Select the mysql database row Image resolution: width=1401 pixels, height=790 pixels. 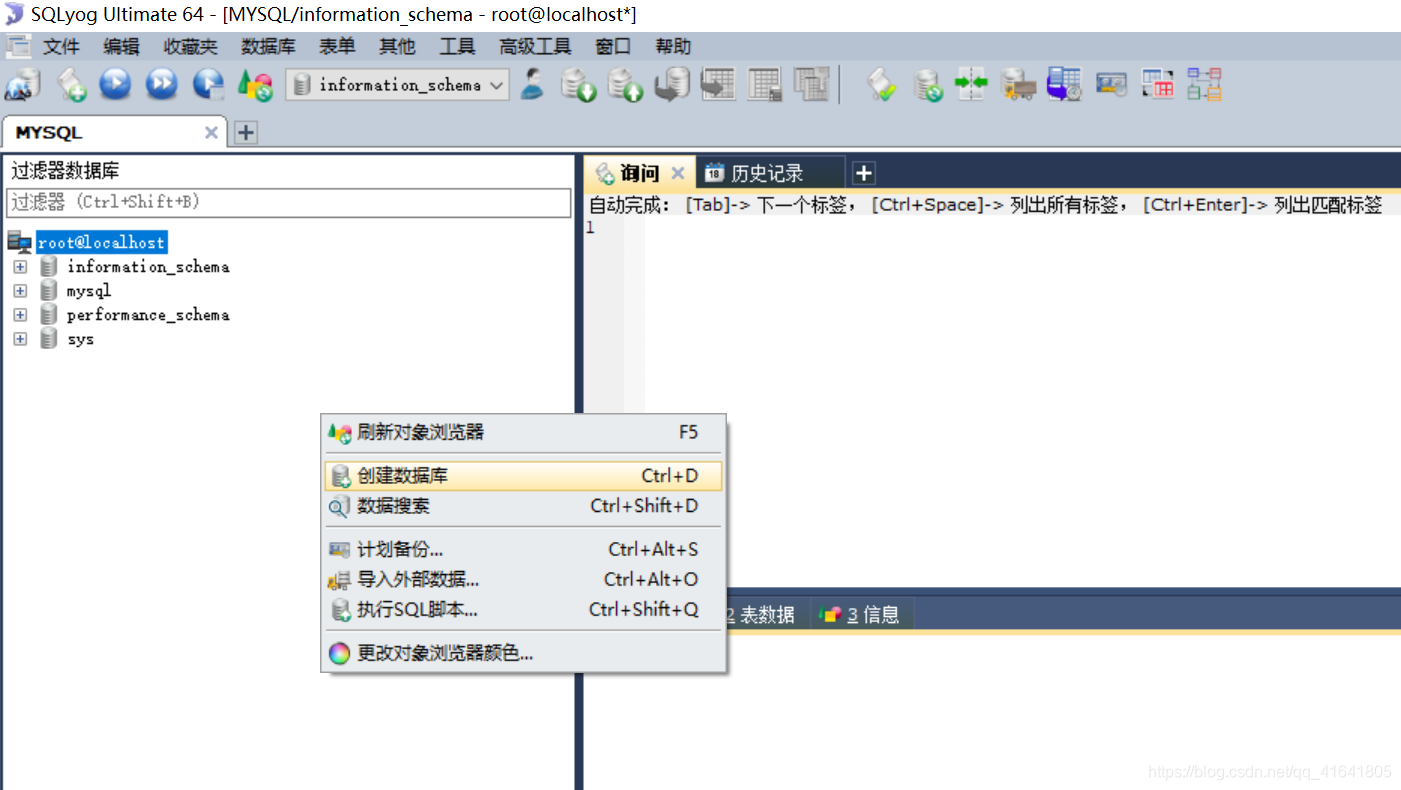[89, 291]
